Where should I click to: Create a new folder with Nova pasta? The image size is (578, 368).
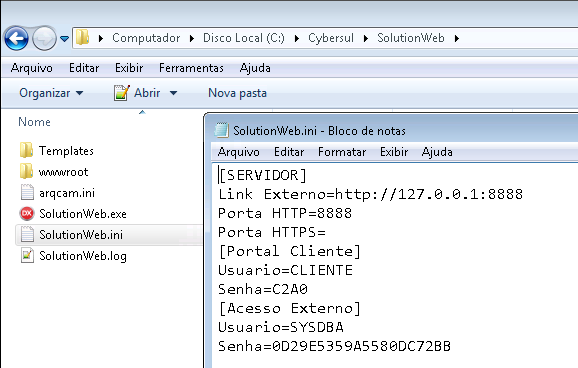pos(237,93)
